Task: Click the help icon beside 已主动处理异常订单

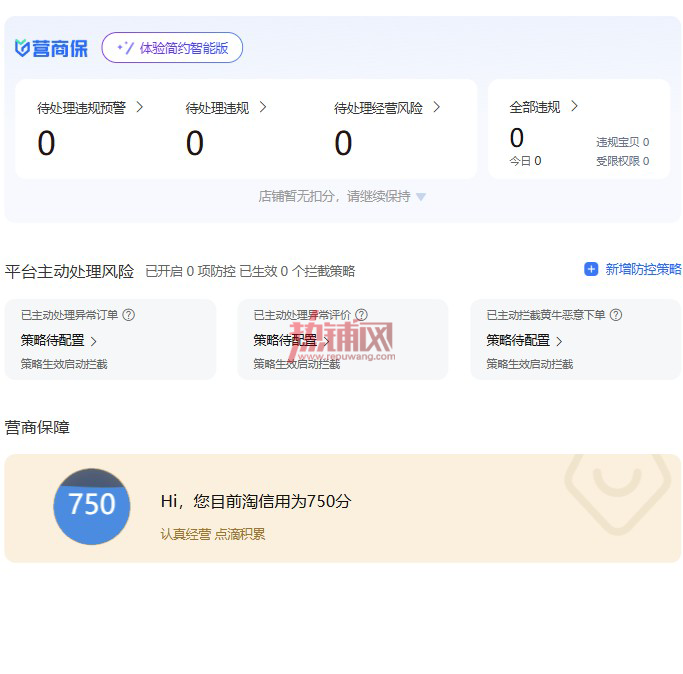Action: (x=128, y=315)
